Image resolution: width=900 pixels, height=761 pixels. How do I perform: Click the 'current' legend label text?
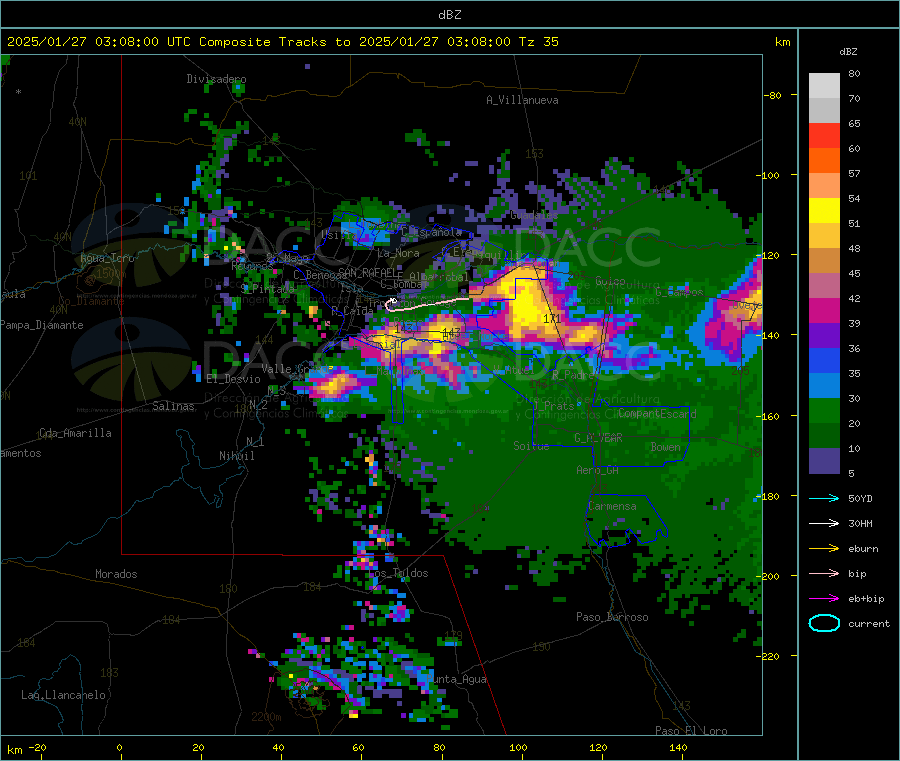tap(869, 623)
